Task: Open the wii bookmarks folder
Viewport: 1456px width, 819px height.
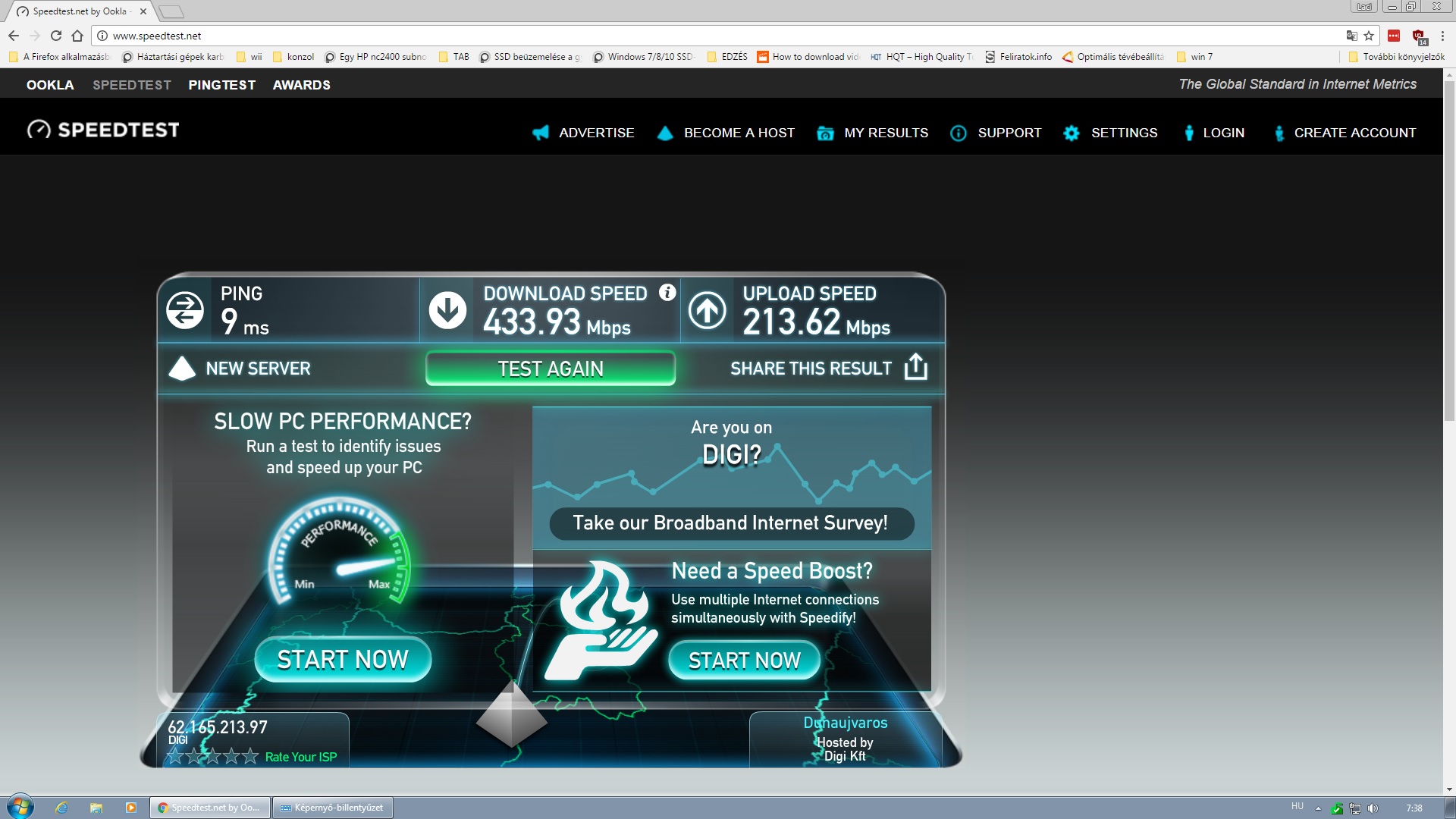Action: coord(249,57)
